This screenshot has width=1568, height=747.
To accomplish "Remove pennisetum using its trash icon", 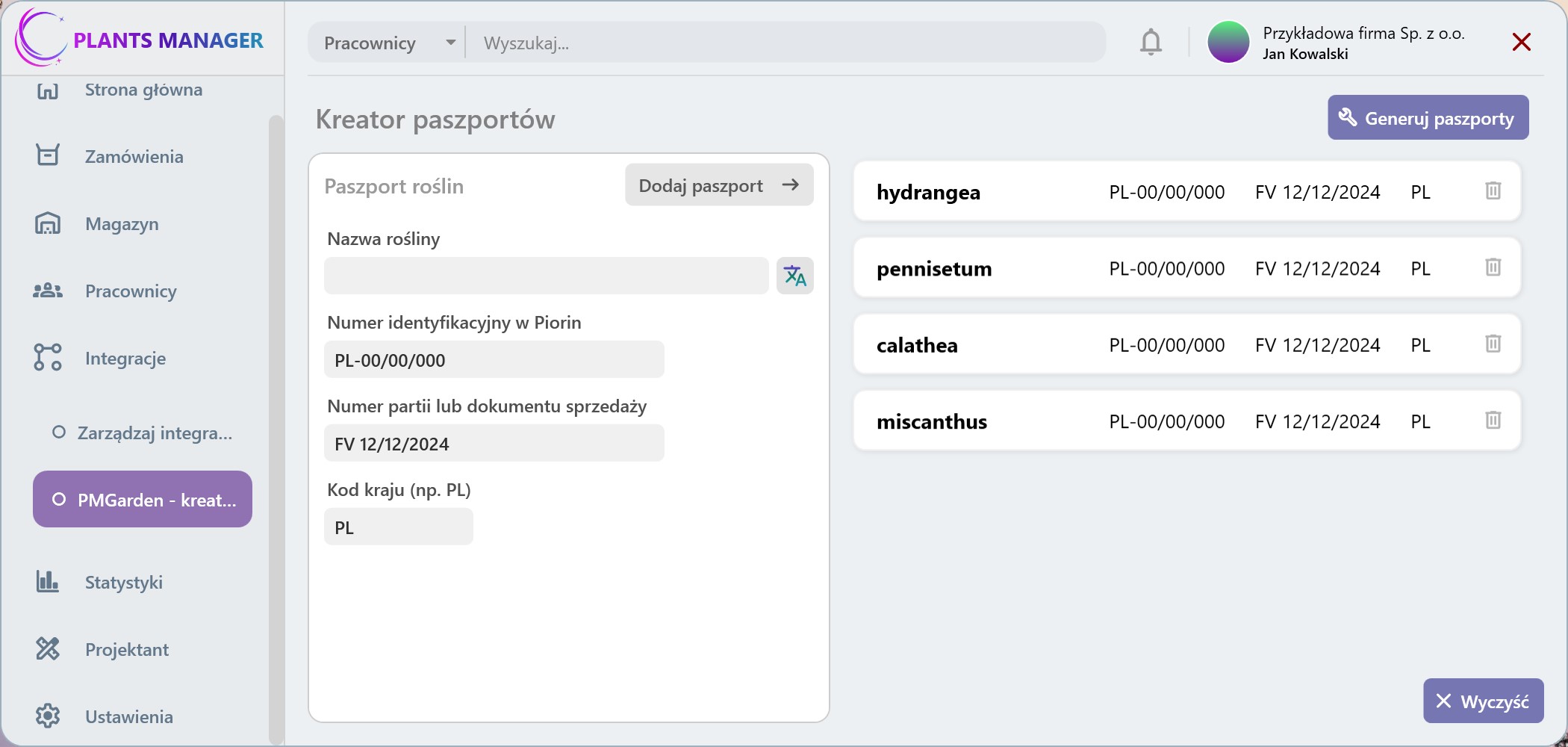I will pos(1493,267).
